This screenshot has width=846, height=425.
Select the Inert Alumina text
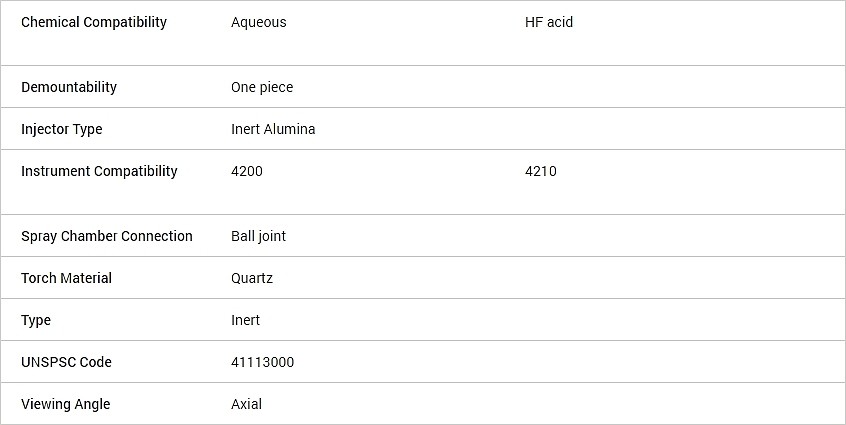click(273, 129)
